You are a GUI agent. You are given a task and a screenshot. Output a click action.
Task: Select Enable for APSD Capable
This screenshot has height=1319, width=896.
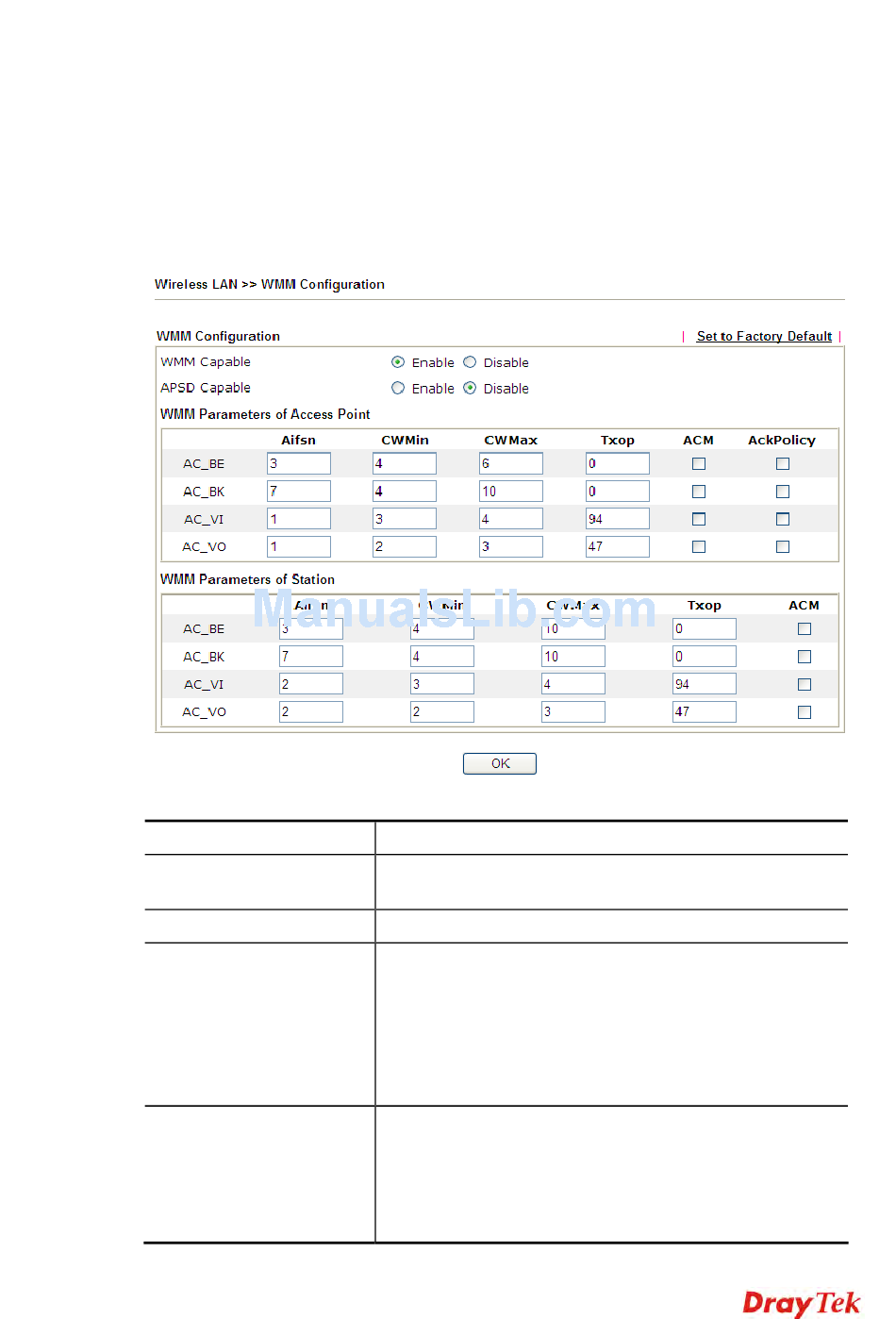point(398,388)
